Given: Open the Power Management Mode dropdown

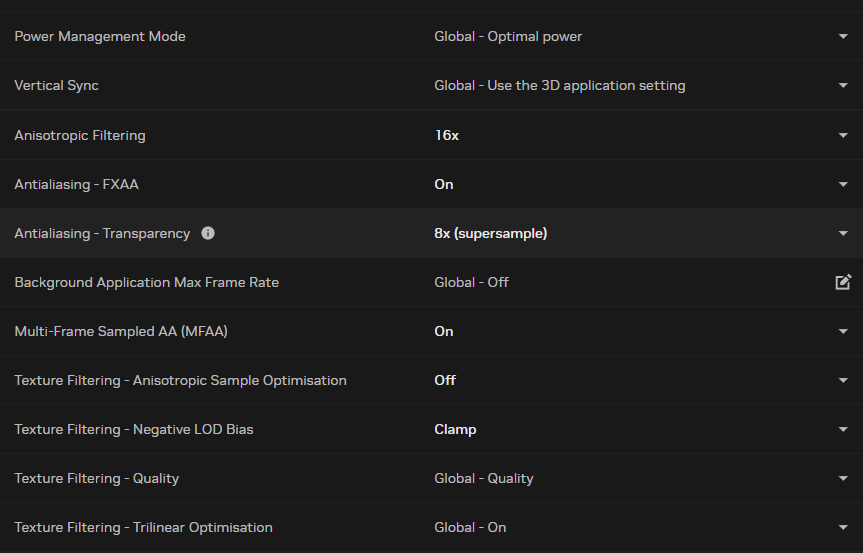Looking at the screenshot, I should click(843, 37).
